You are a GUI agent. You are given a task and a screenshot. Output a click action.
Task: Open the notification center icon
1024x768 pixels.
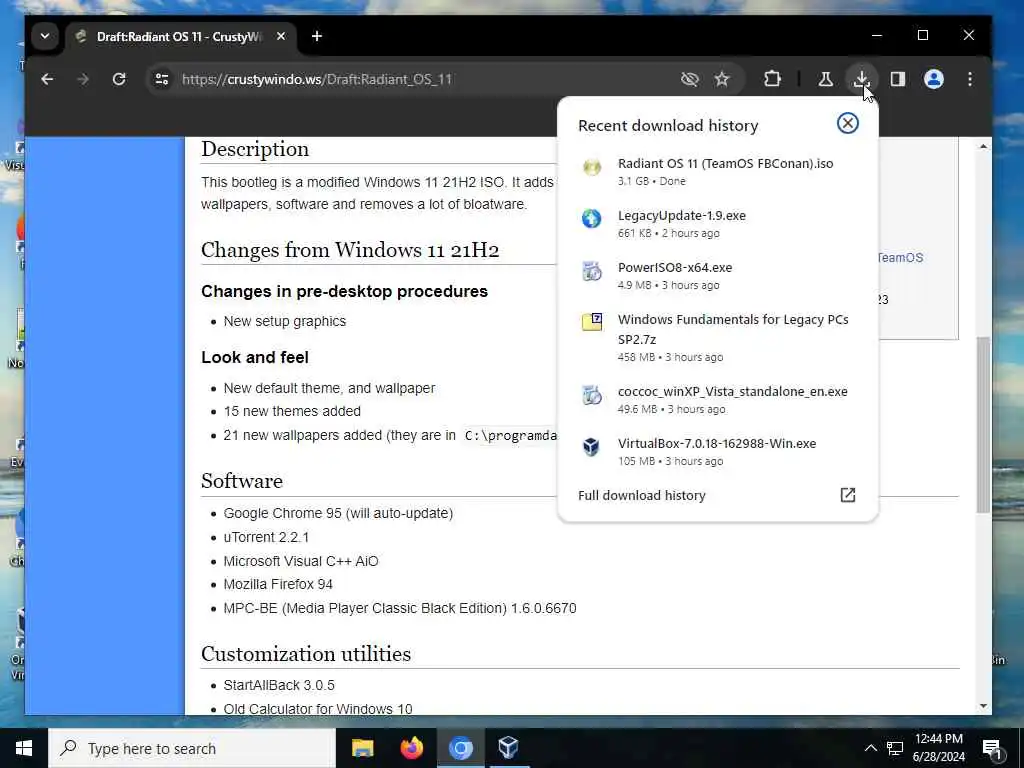[x=992, y=750]
